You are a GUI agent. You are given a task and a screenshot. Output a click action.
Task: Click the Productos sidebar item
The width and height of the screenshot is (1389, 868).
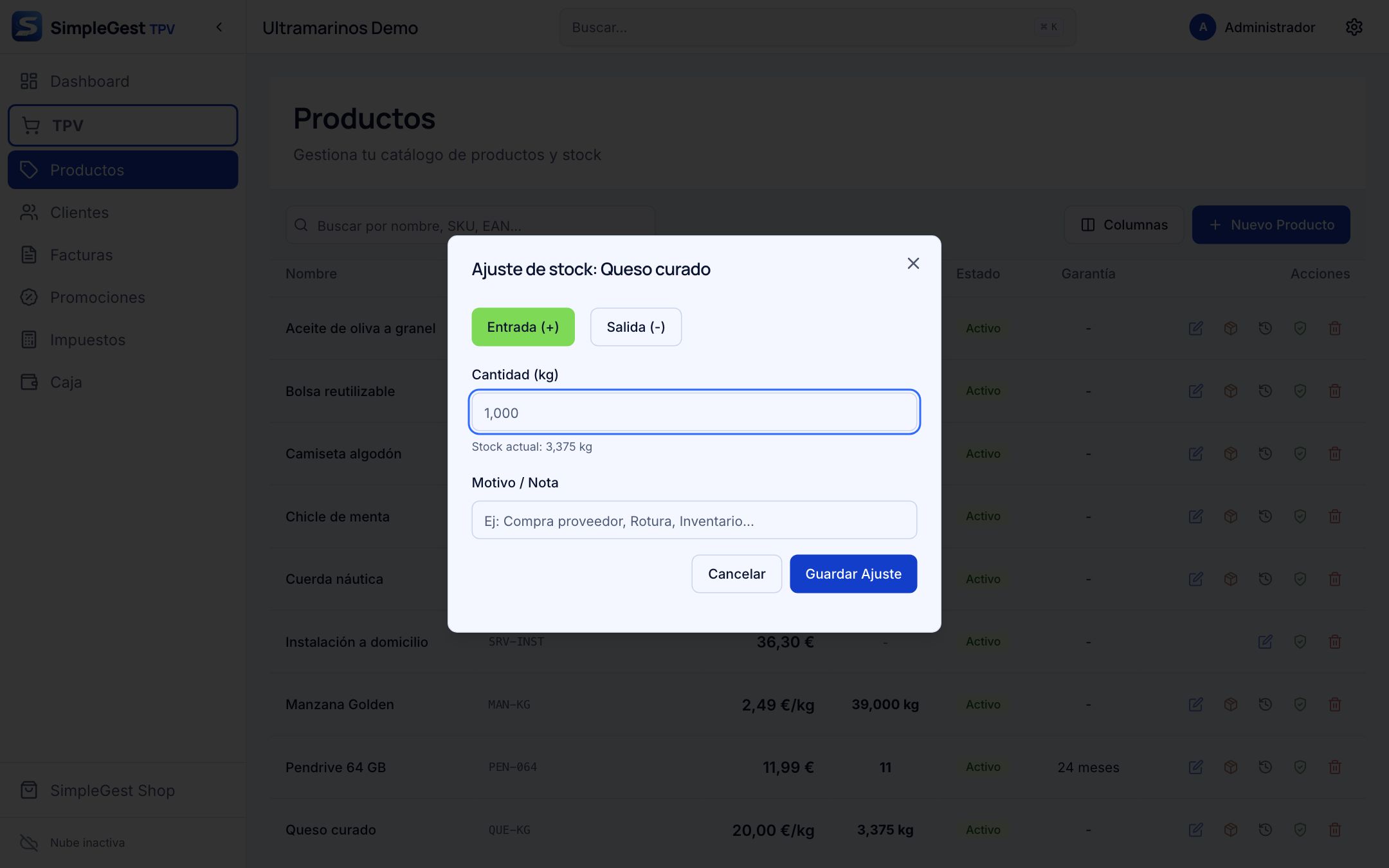coord(123,170)
